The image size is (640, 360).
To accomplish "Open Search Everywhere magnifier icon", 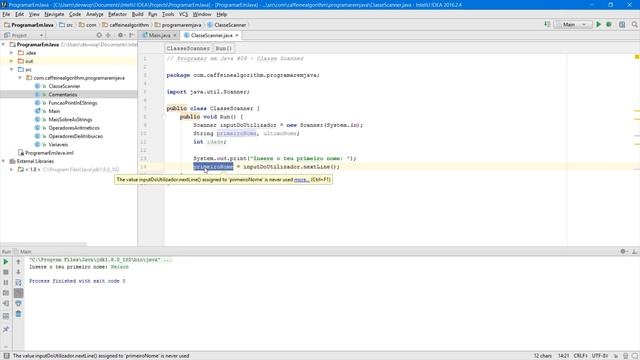I will 634,24.
